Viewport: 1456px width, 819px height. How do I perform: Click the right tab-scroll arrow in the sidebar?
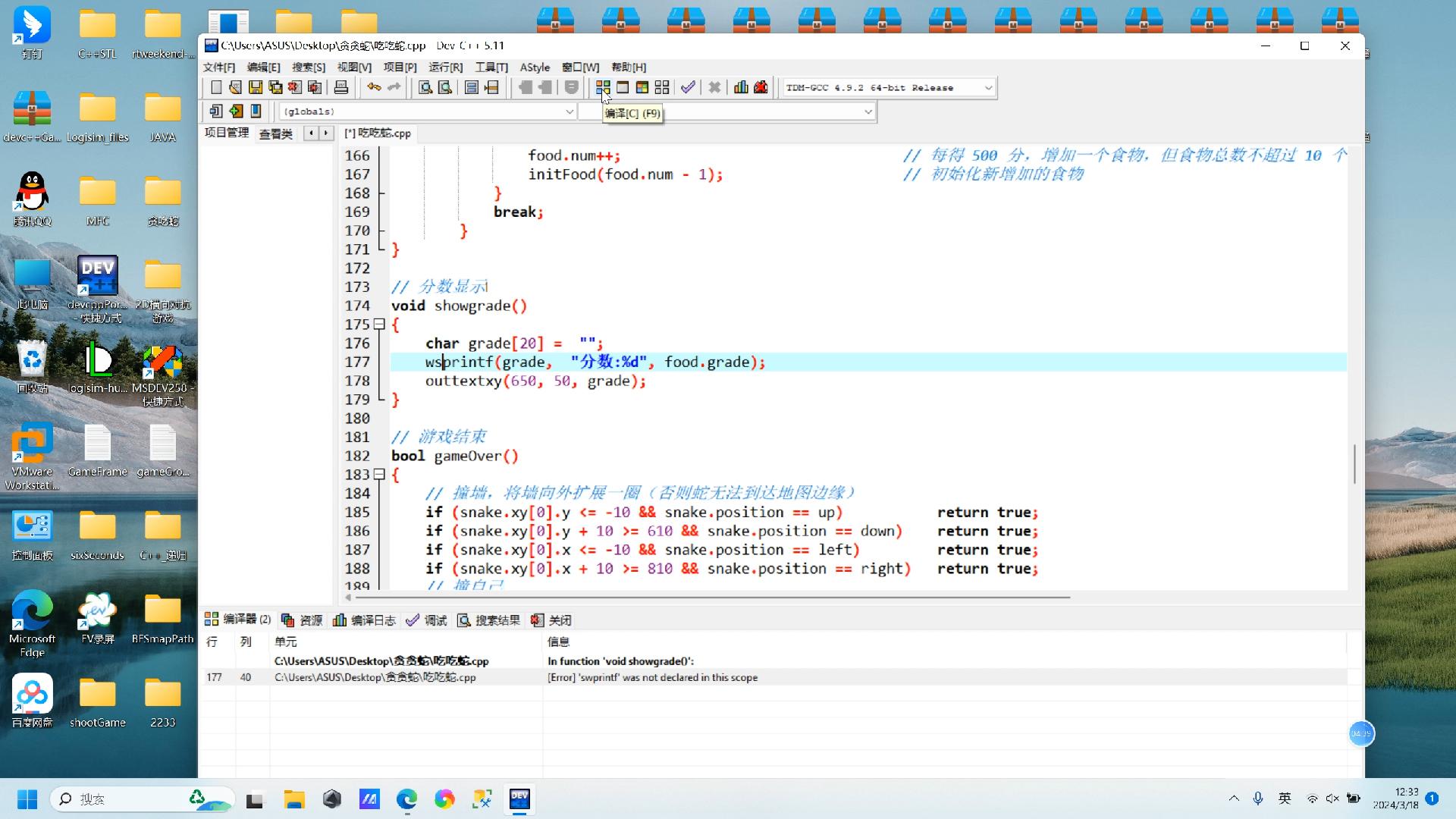coord(326,133)
